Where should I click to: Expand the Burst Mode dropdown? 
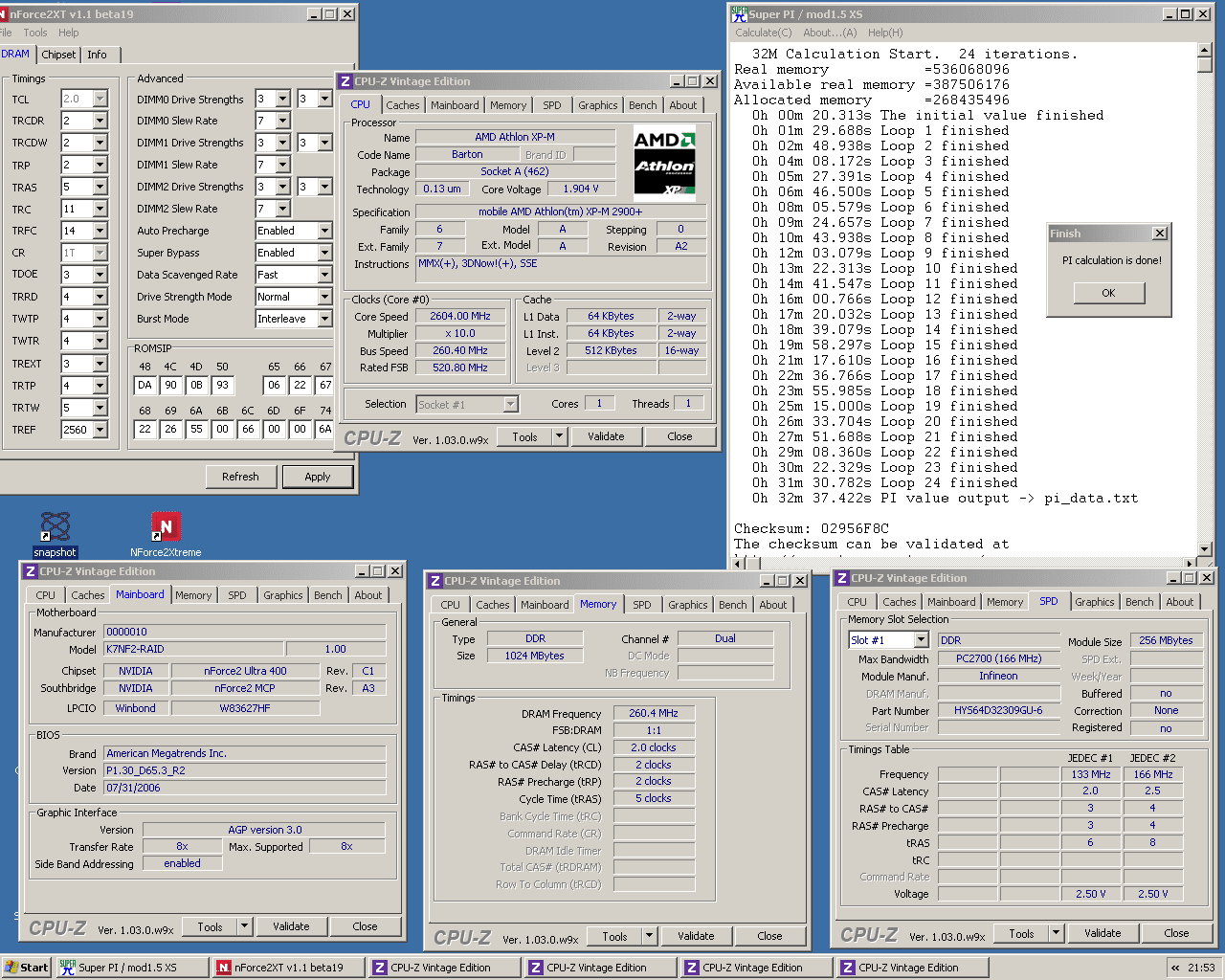324,319
